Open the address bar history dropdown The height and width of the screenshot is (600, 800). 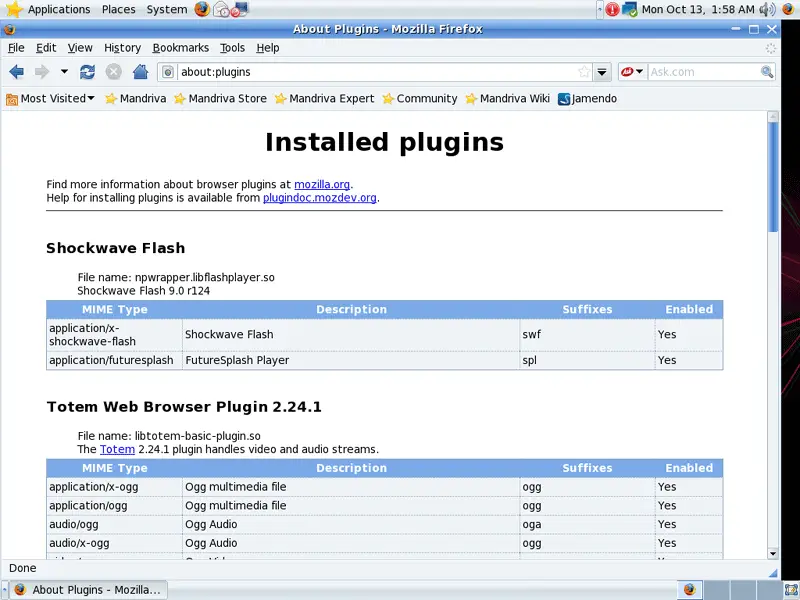tap(602, 72)
